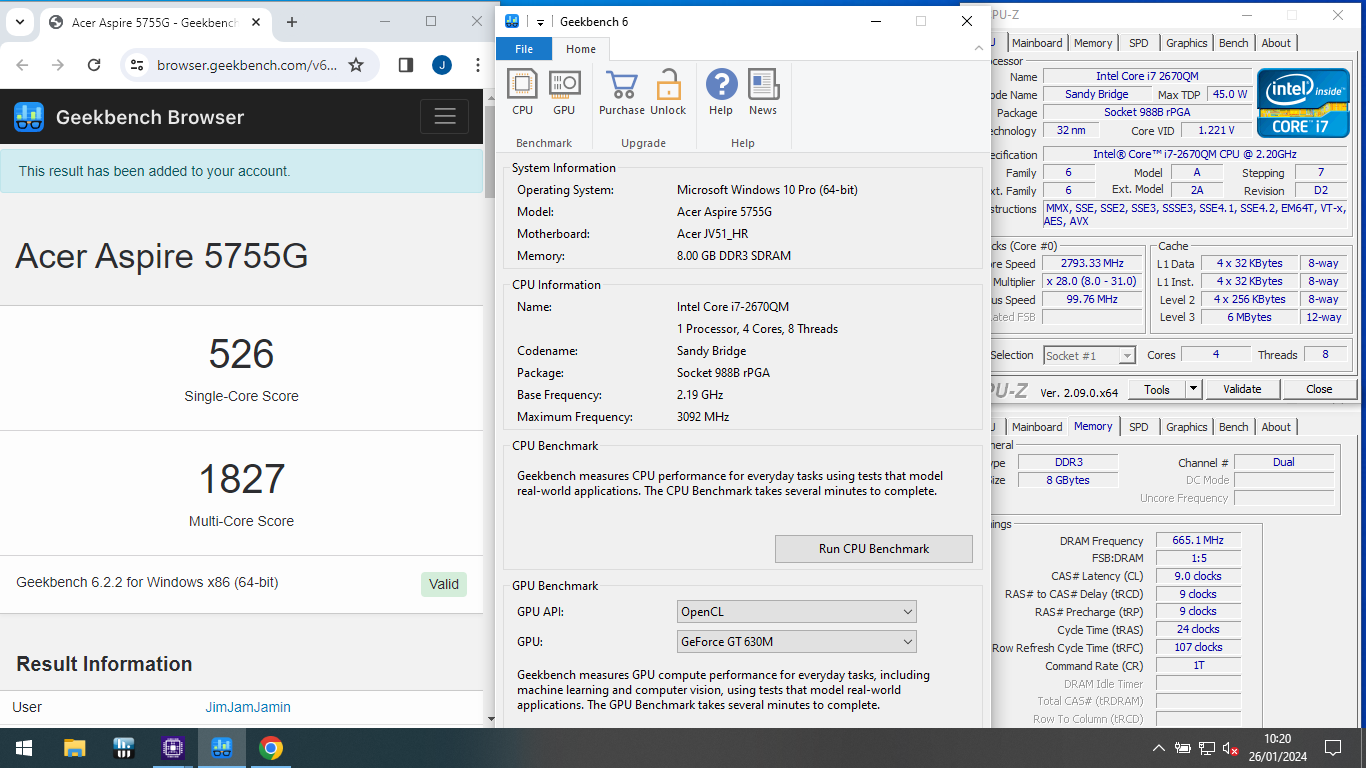Open the taskbar app next to File Explorer
The width and height of the screenshot is (1366, 768).
pos(123,748)
